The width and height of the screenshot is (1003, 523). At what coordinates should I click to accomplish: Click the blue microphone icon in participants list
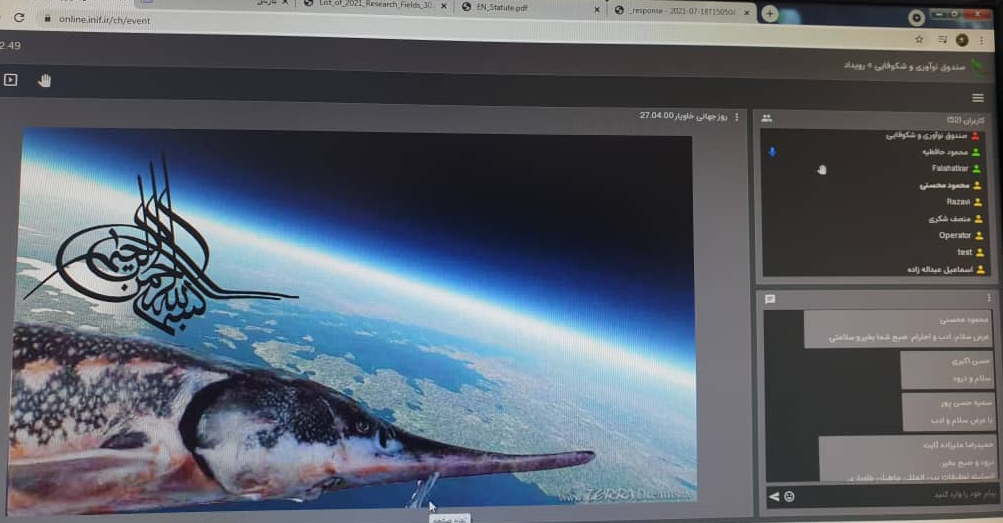coord(771,152)
